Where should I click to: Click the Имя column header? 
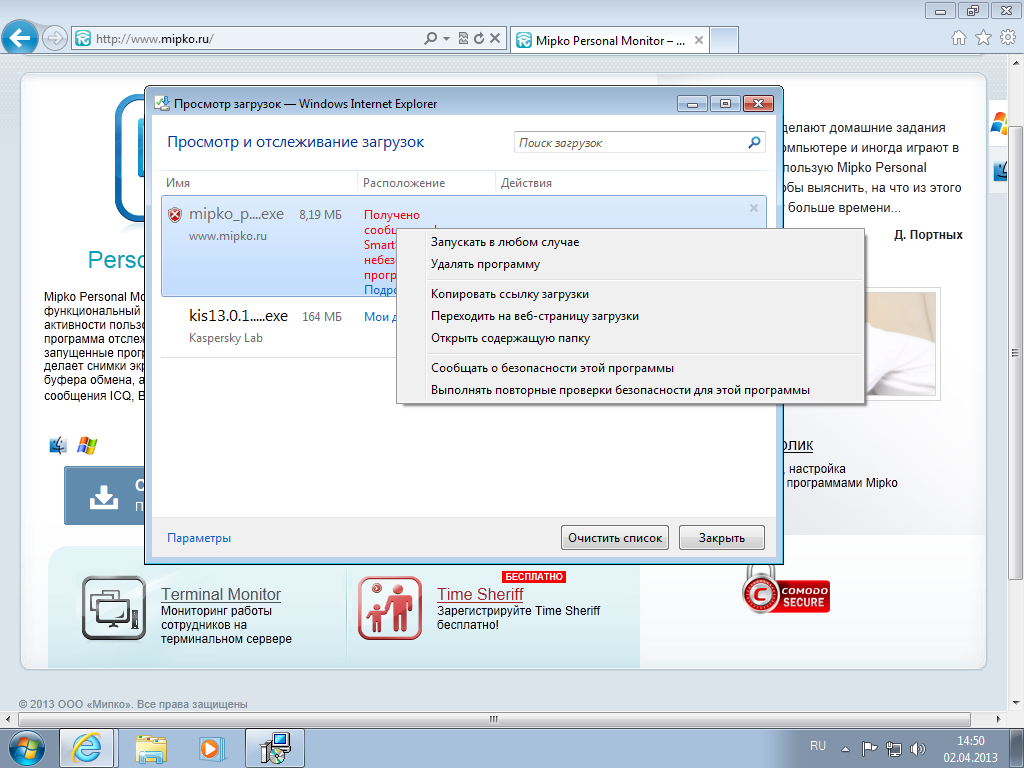(x=178, y=183)
